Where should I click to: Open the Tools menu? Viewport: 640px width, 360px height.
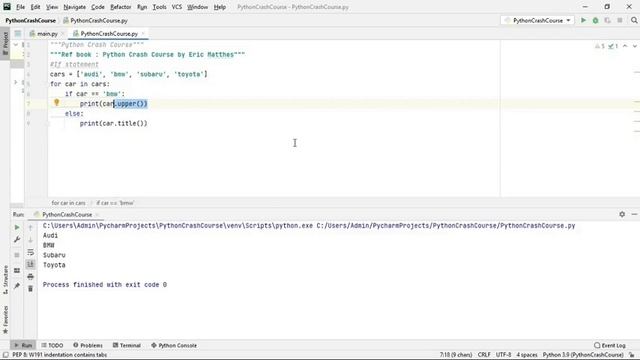pyautogui.click(x=159, y=7)
